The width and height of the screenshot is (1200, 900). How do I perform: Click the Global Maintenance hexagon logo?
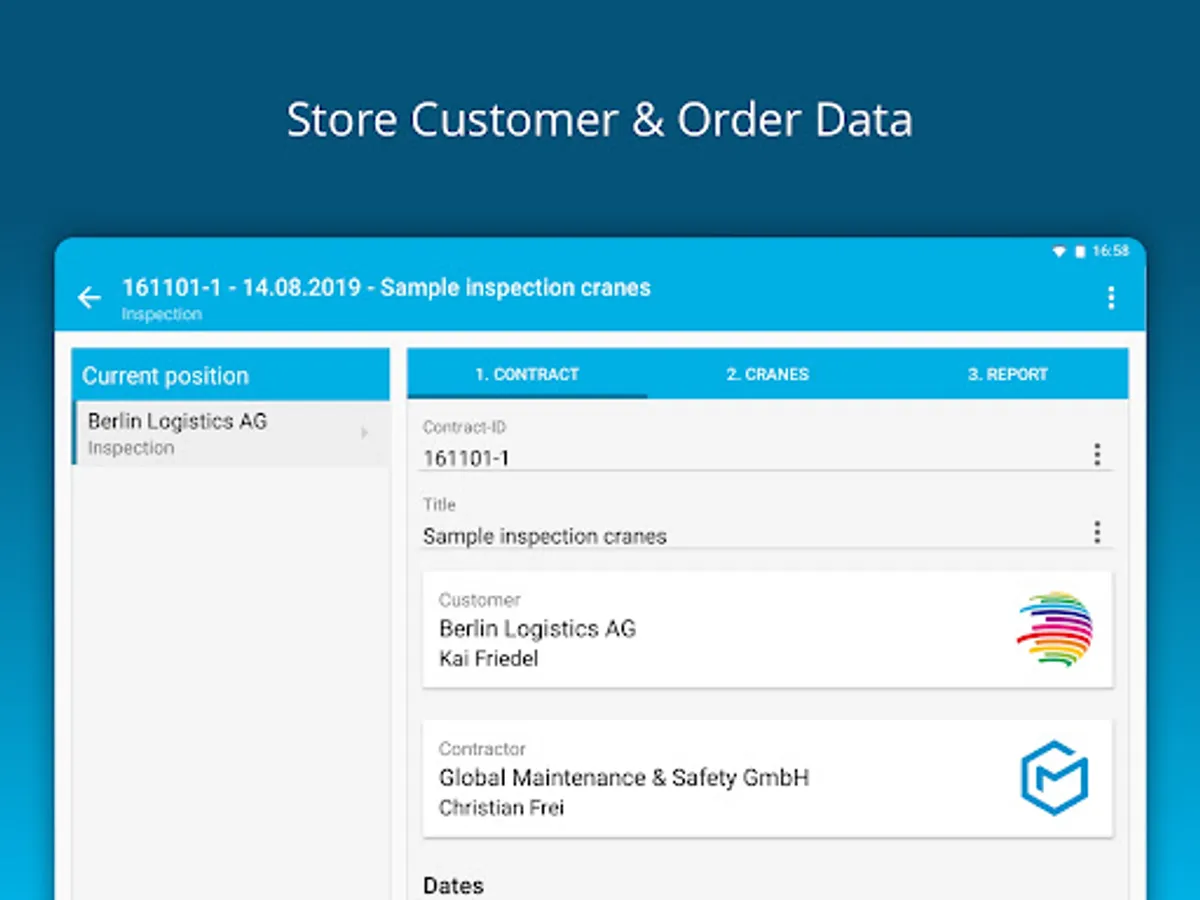tap(1054, 777)
